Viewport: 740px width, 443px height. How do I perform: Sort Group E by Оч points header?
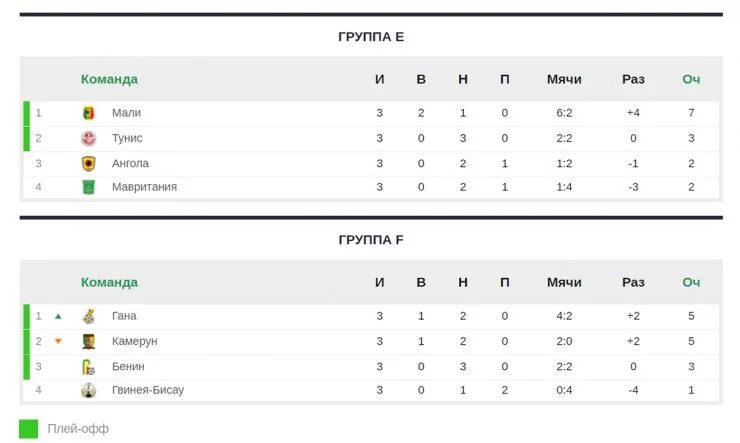[691, 79]
